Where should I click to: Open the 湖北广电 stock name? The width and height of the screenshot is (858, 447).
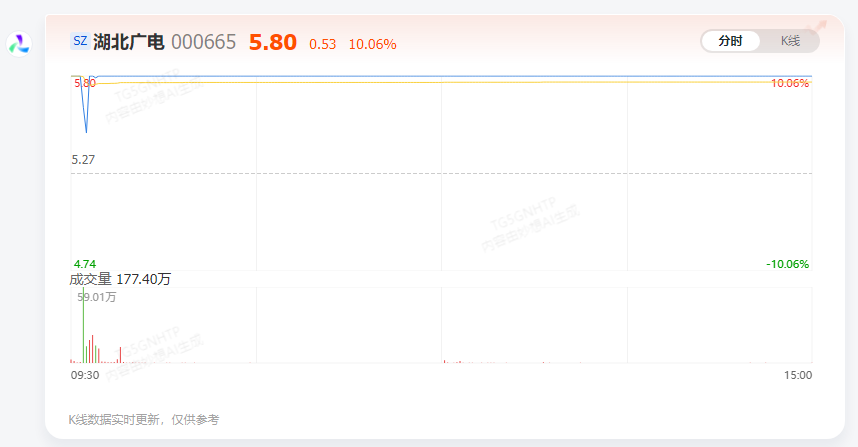coord(129,42)
